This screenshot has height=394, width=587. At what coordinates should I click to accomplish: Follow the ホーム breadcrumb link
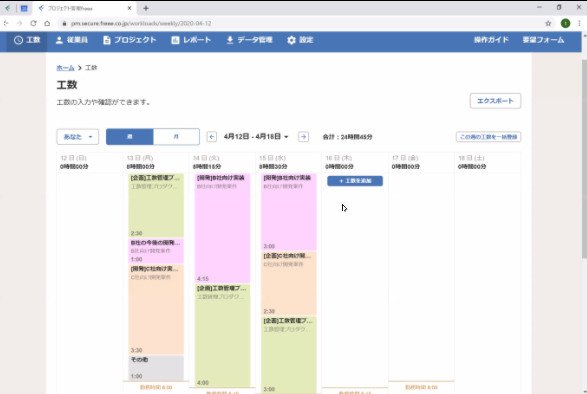tap(65, 68)
